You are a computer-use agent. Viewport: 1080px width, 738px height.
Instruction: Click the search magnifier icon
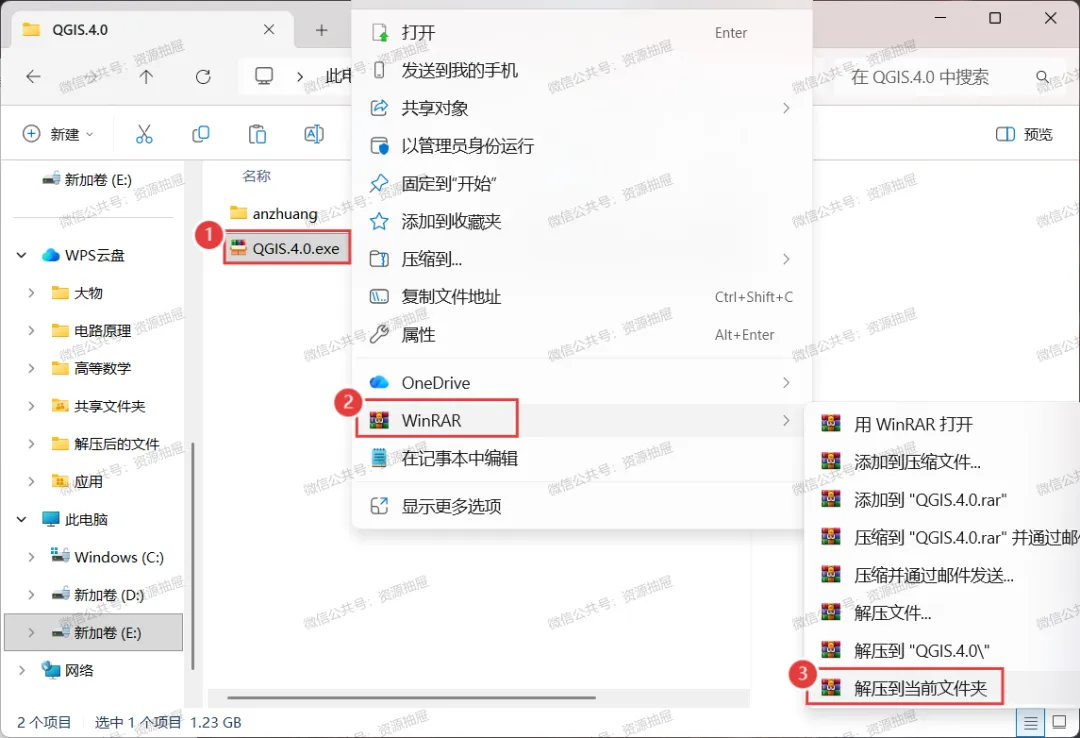pos(1043,76)
